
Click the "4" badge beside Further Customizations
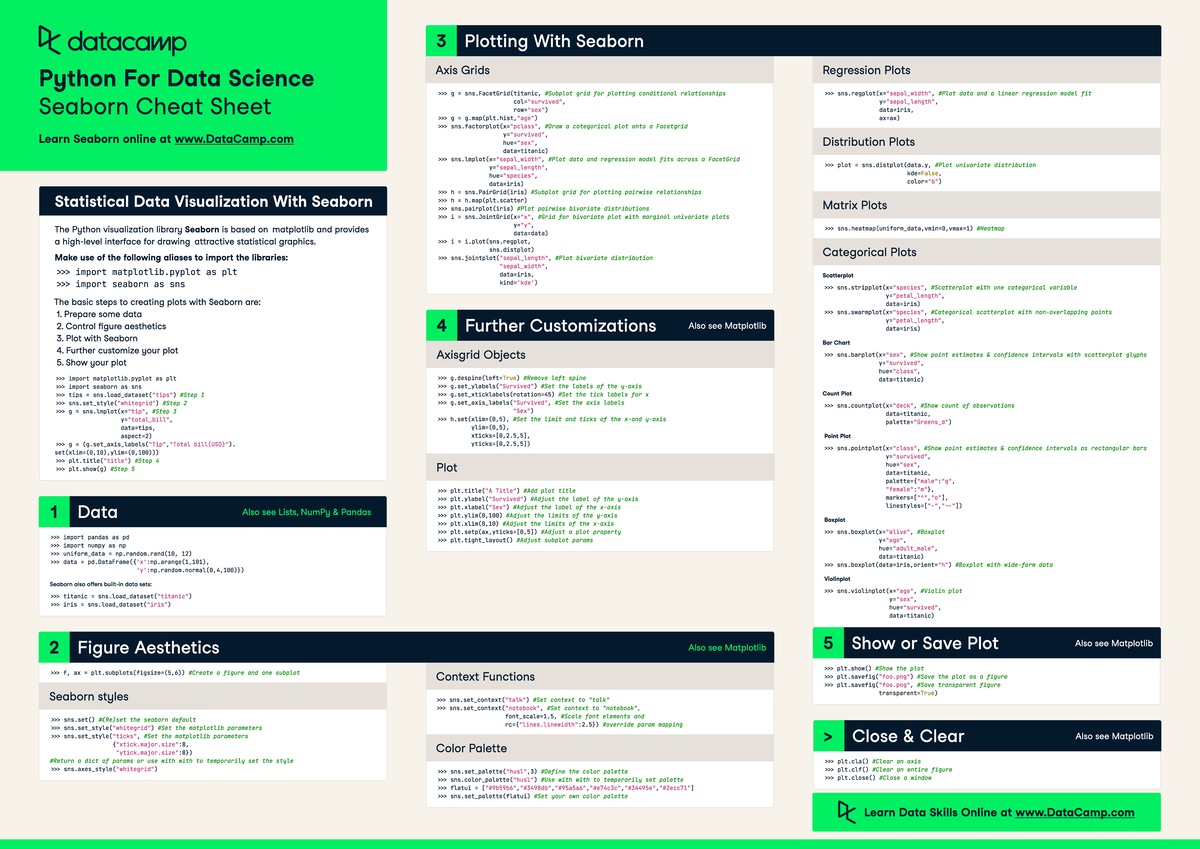coord(440,325)
